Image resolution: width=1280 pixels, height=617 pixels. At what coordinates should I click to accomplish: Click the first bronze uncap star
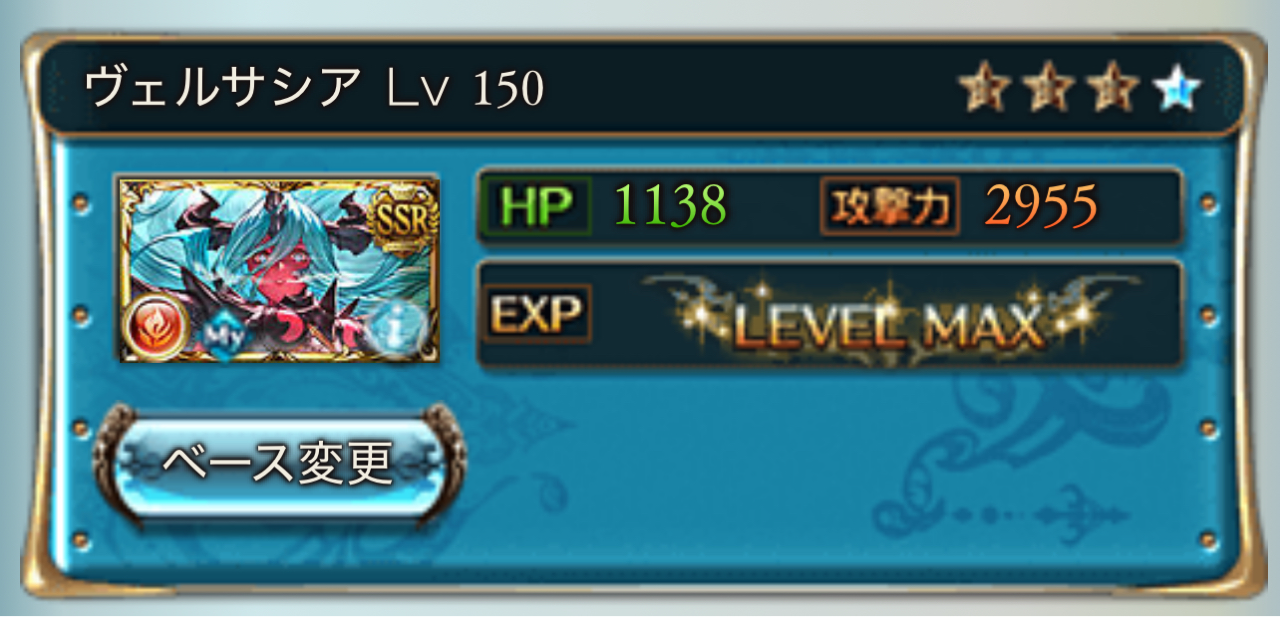click(x=984, y=90)
